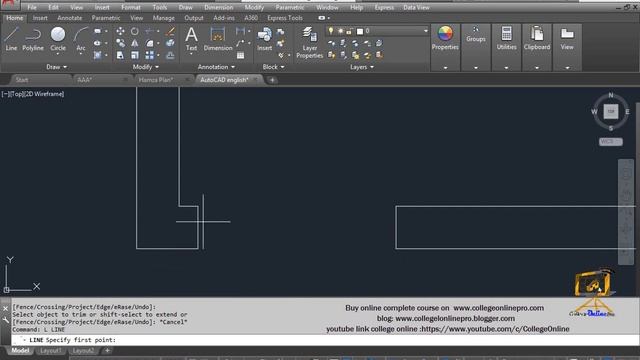Viewport: 640px width, 360px height.
Task: Expand the Annotation panel
Action: (216, 67)
